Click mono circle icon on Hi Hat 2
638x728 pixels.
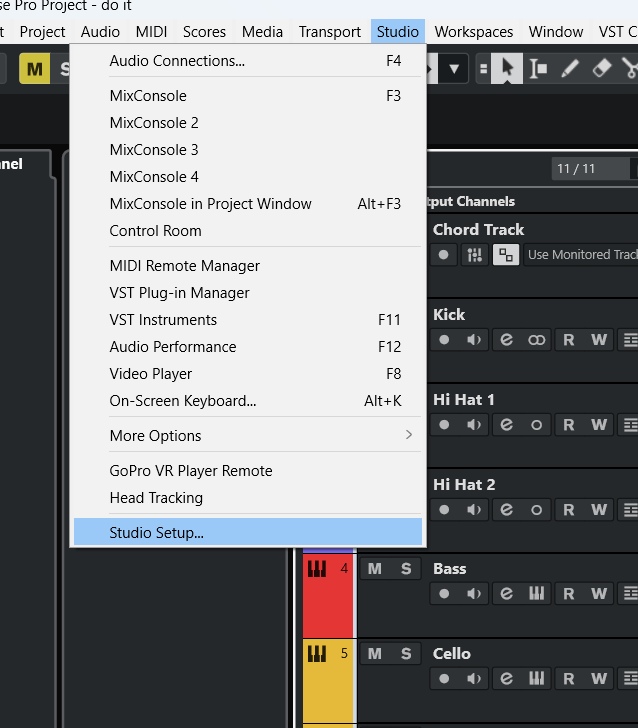[536, 510]
